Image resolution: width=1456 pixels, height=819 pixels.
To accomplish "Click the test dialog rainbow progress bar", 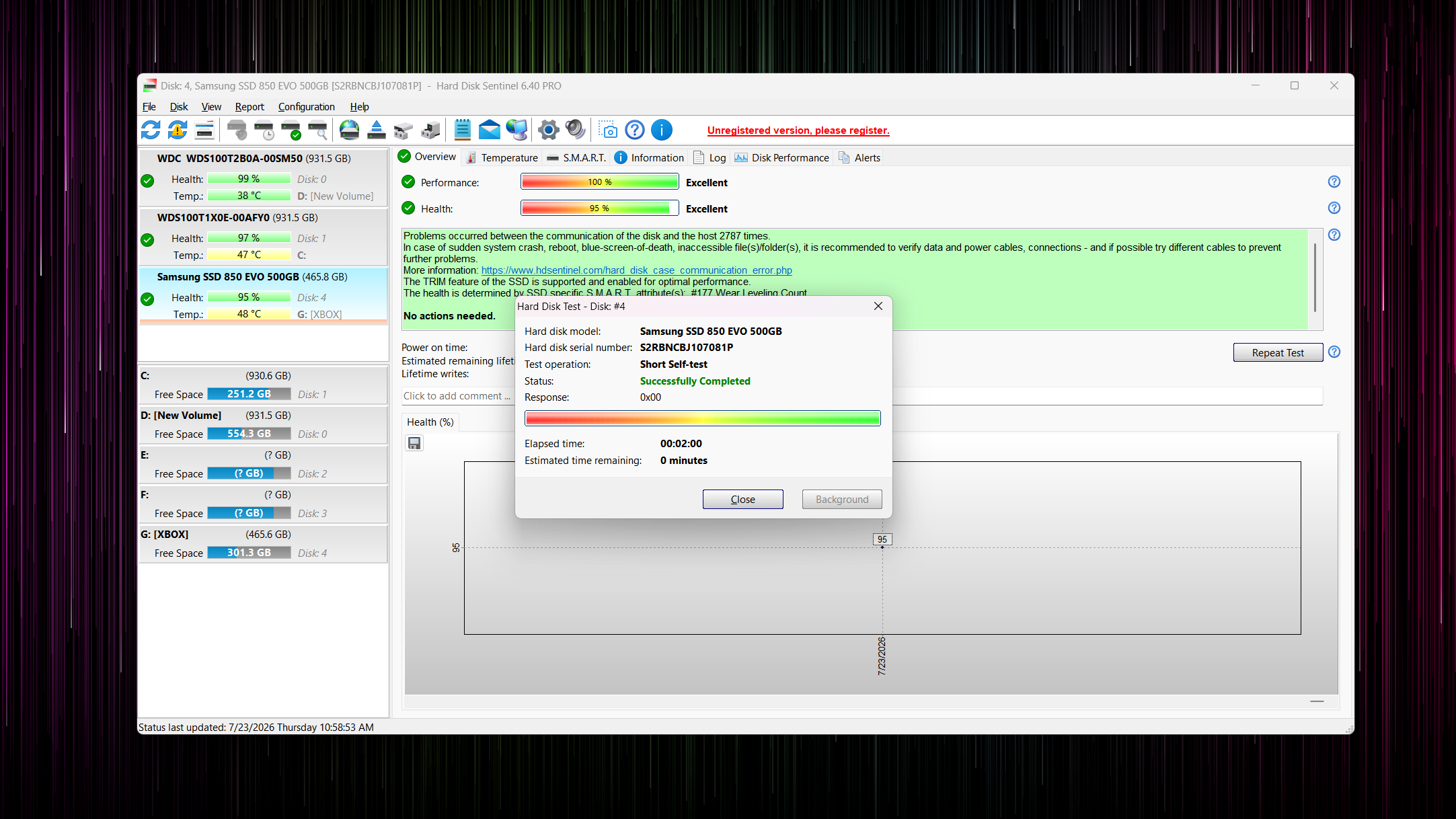I will 702,418.
